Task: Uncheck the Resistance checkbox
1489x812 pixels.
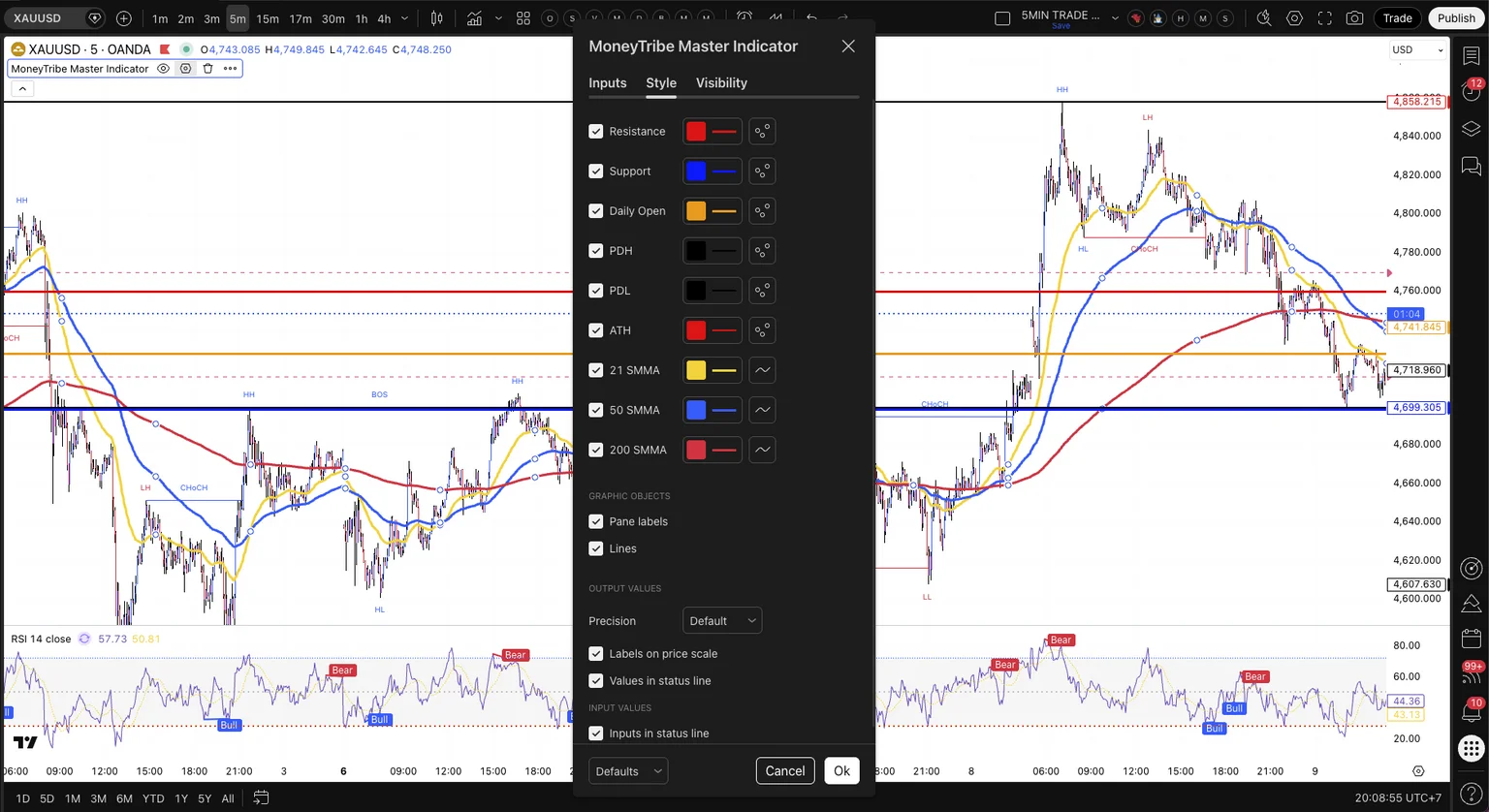Action: point(596,131)
